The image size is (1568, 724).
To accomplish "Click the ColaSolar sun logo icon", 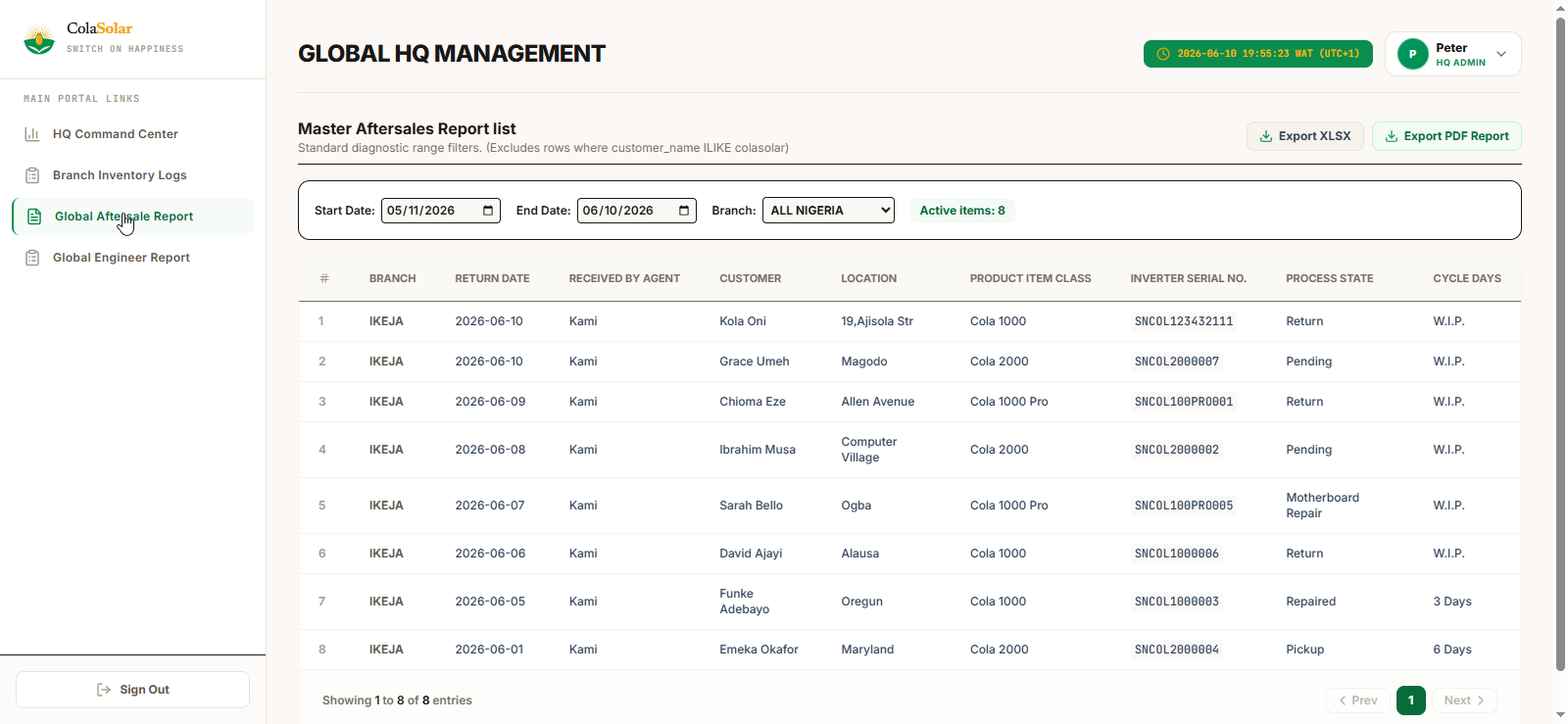I will pyautogui.click(x=39, y=39).
